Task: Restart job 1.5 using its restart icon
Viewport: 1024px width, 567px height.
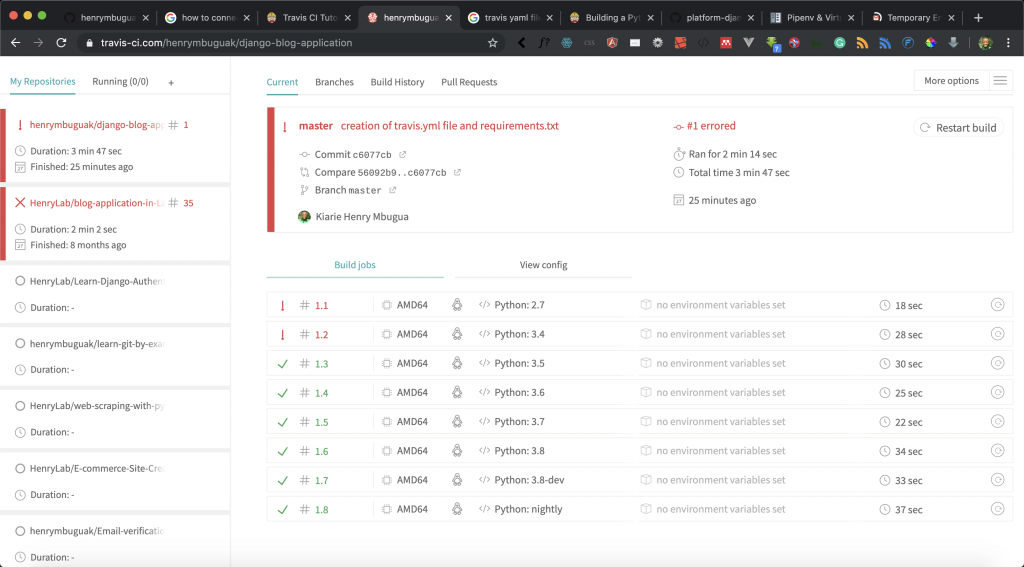Action: point(997,421)
